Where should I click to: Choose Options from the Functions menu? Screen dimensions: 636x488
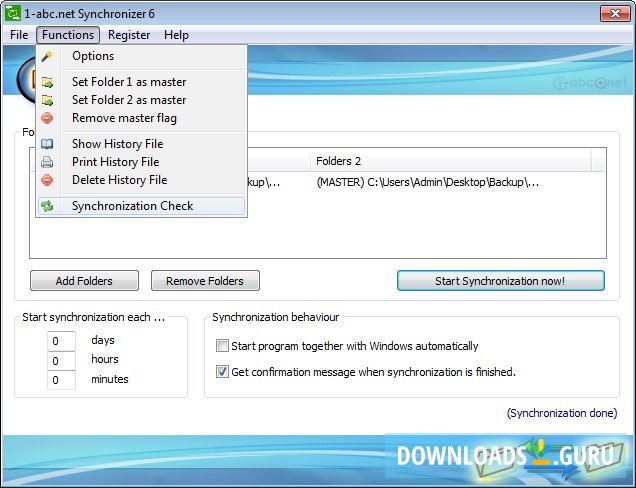[141, 56]
